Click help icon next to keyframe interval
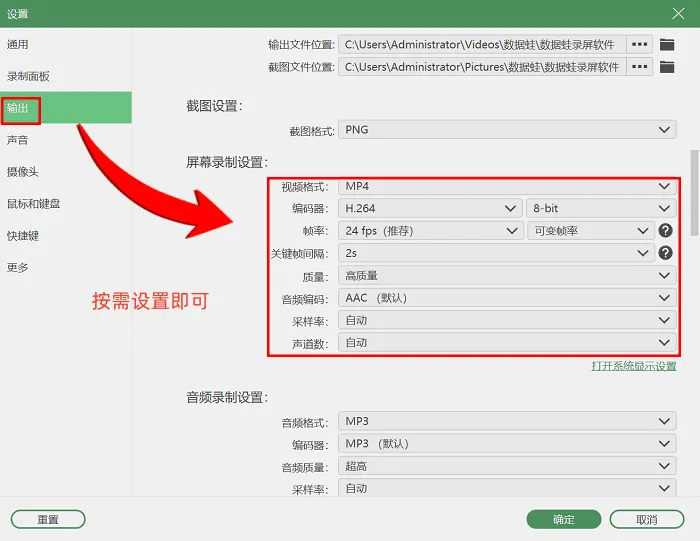700x541 pixels. [665, 253]
